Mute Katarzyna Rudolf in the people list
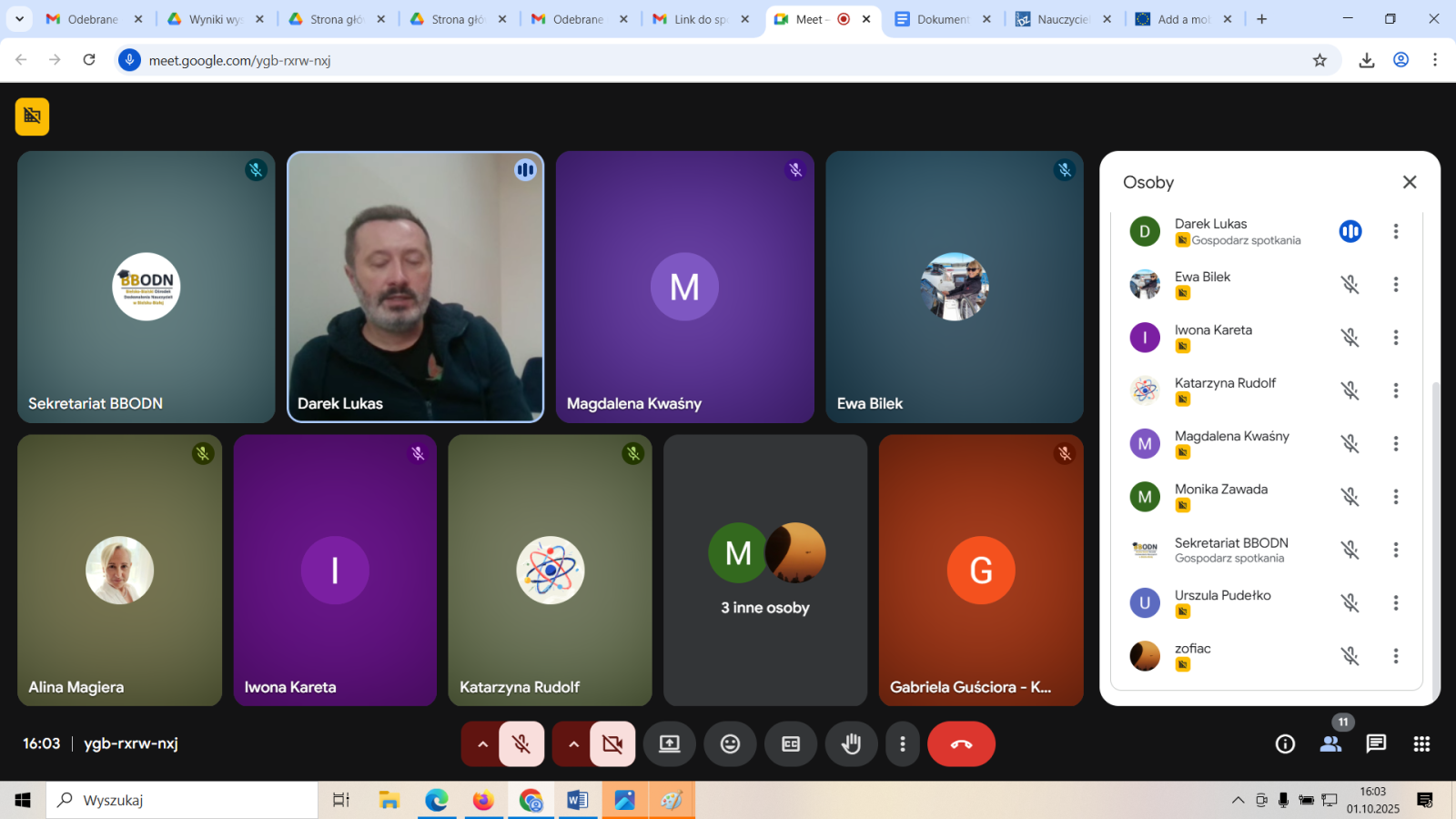The image size is (1456, 819). tap(1350, 391)
